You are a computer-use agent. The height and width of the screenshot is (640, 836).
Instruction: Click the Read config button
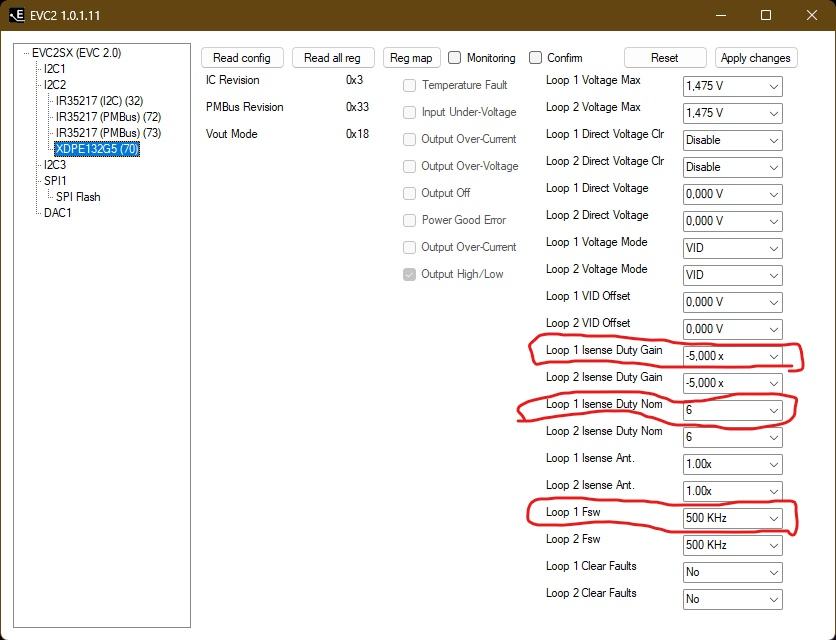242,58
